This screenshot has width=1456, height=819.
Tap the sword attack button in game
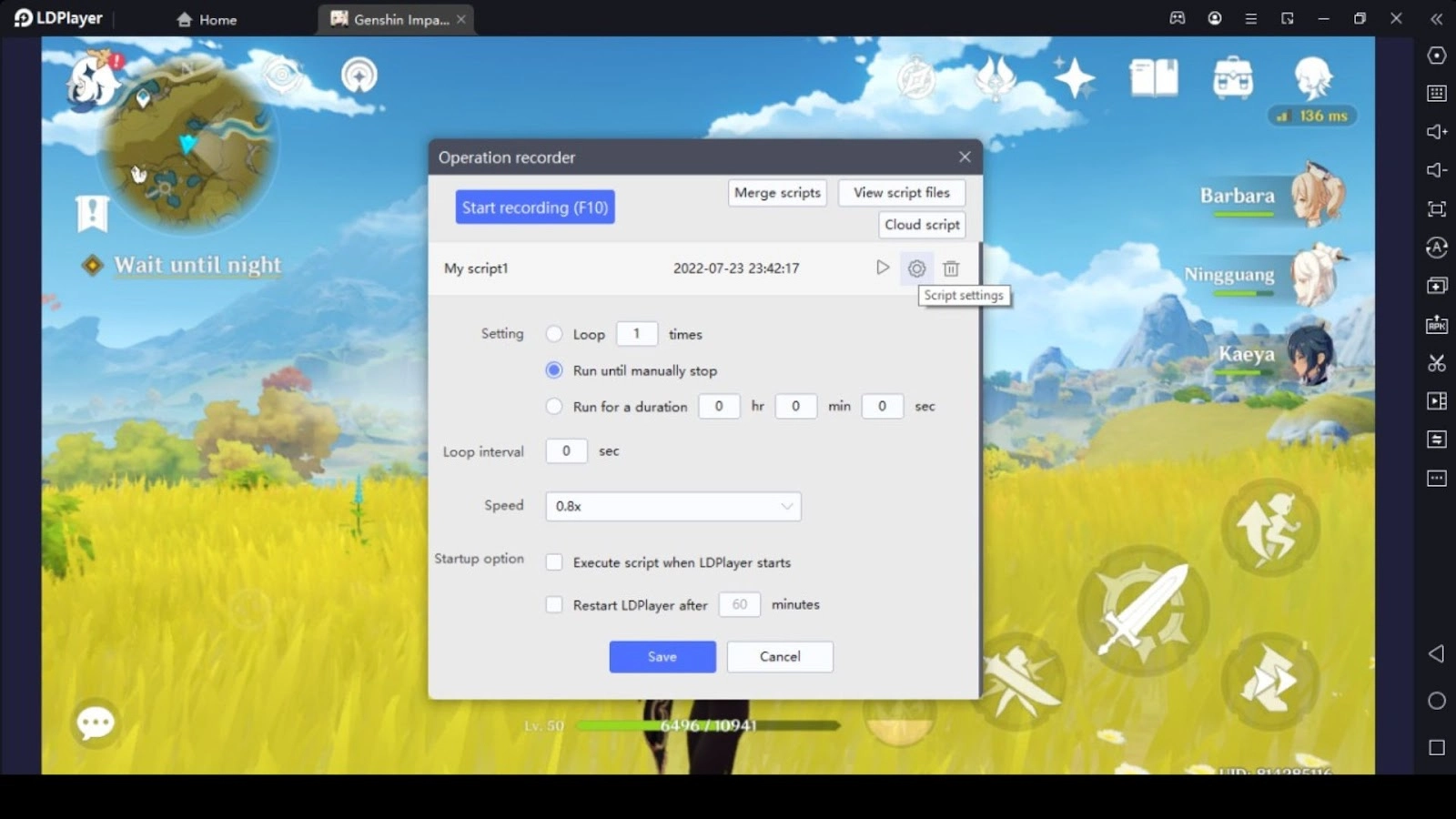1143,611
